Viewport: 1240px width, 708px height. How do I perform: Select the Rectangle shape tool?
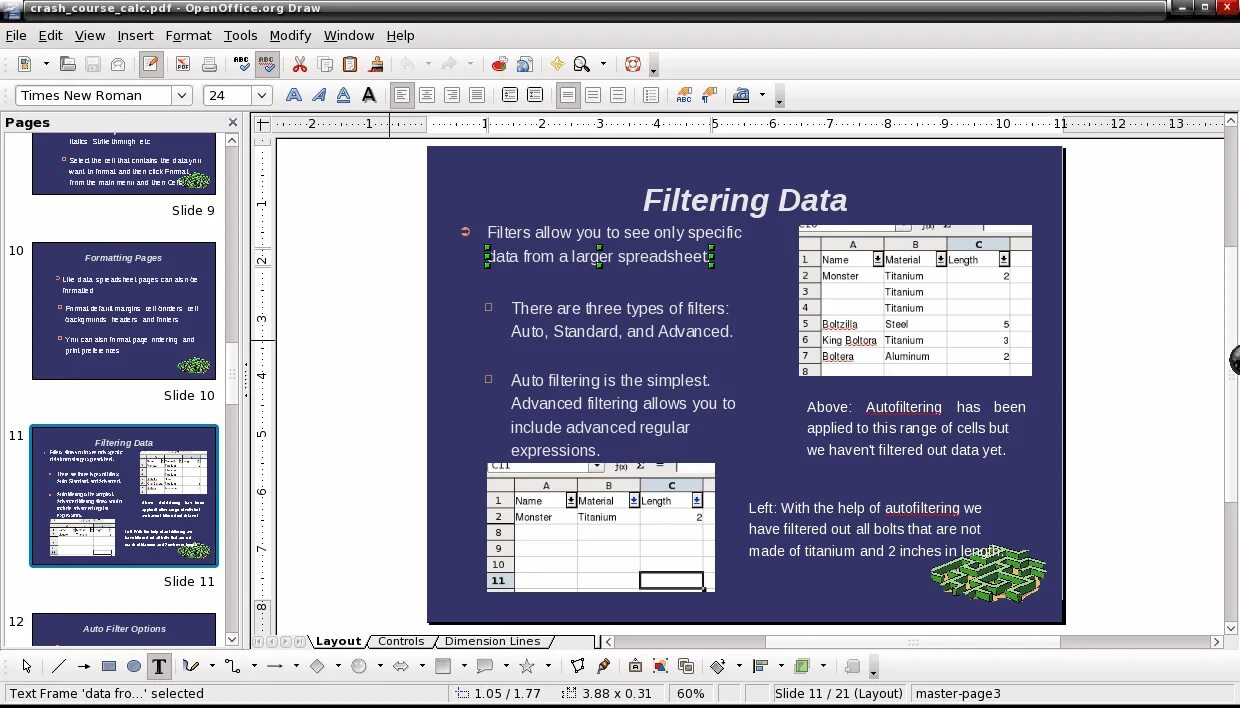tap(109, 666)
